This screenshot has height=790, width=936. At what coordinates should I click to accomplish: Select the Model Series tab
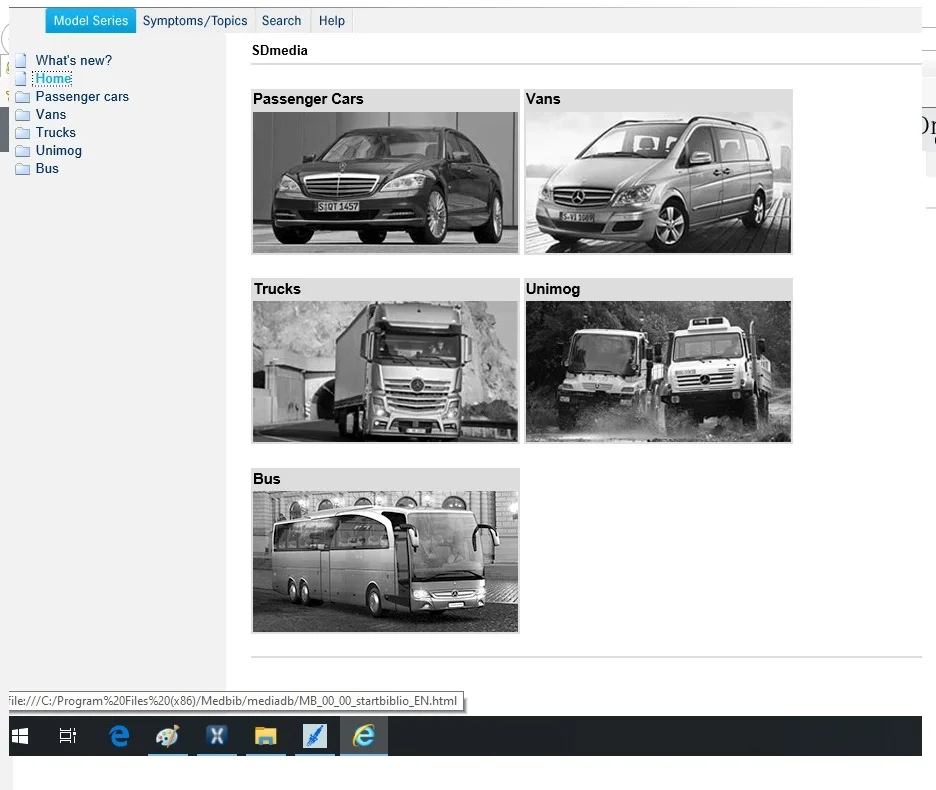pos(91,21)
